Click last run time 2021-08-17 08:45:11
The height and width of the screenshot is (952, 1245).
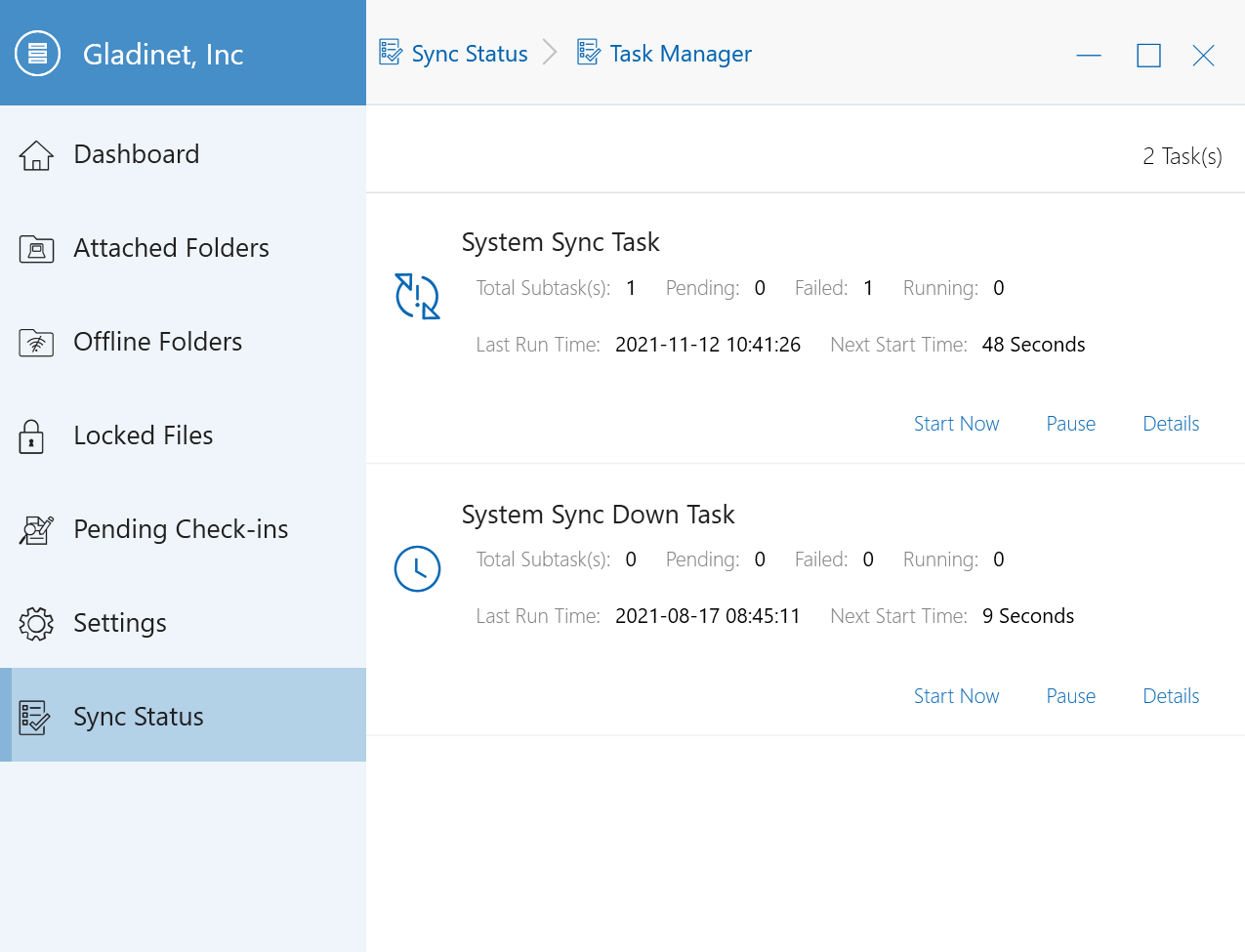pos(708,616)
